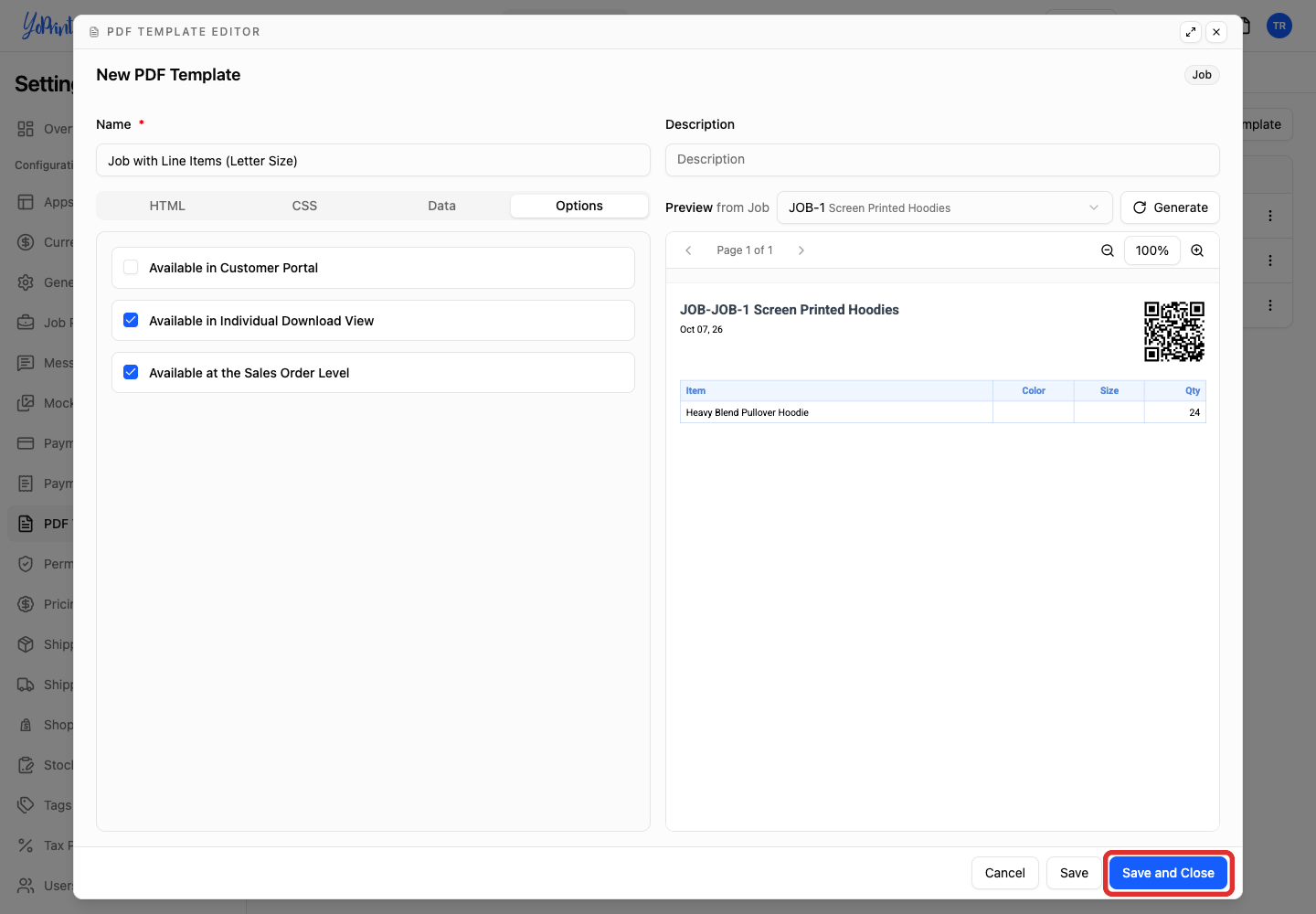Viewport: 1316px width, 914px height.
Task: Open third row three-dot menu
Action: [x=1270, y=305]
